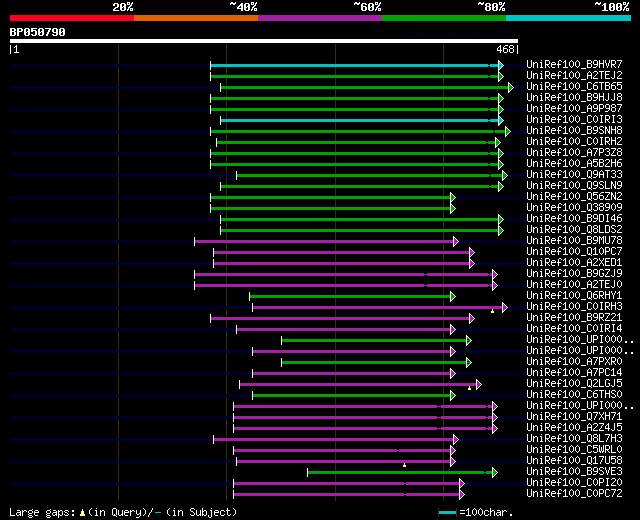
Task: Click the yellow gap triangle in the legend
Action: pos(82,512)
